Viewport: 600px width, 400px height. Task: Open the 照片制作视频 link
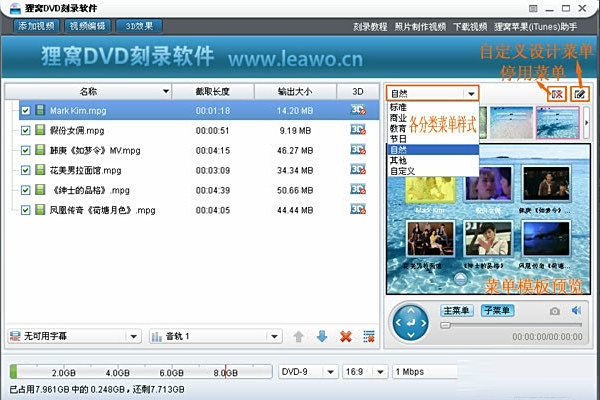420,27
